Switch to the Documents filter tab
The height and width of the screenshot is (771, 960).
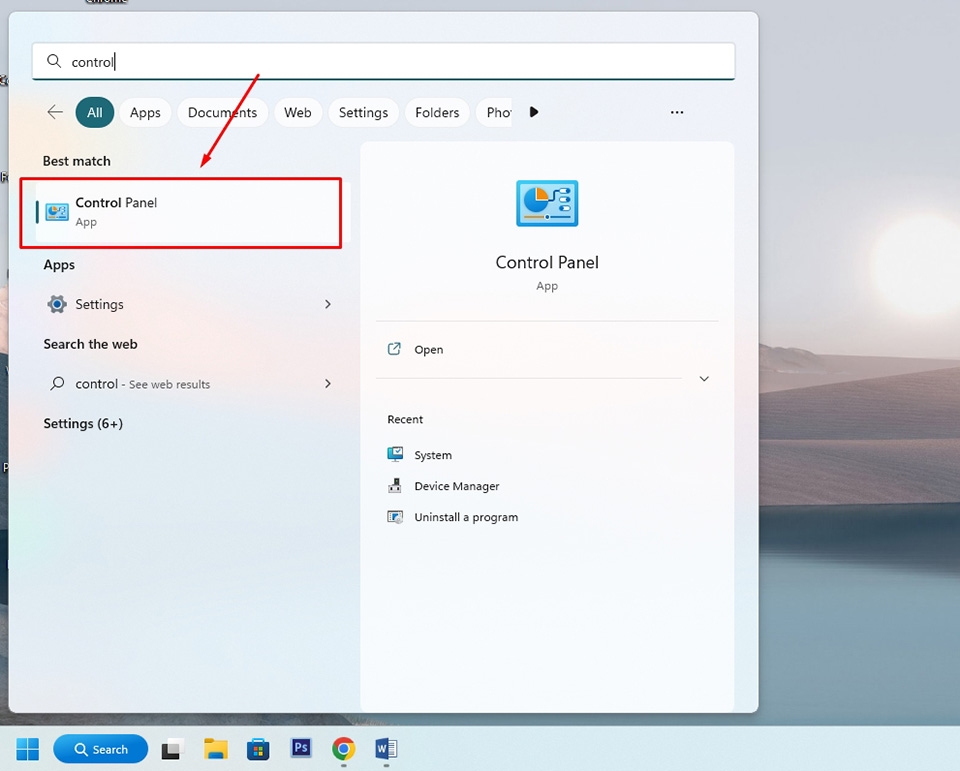point(221,112)
